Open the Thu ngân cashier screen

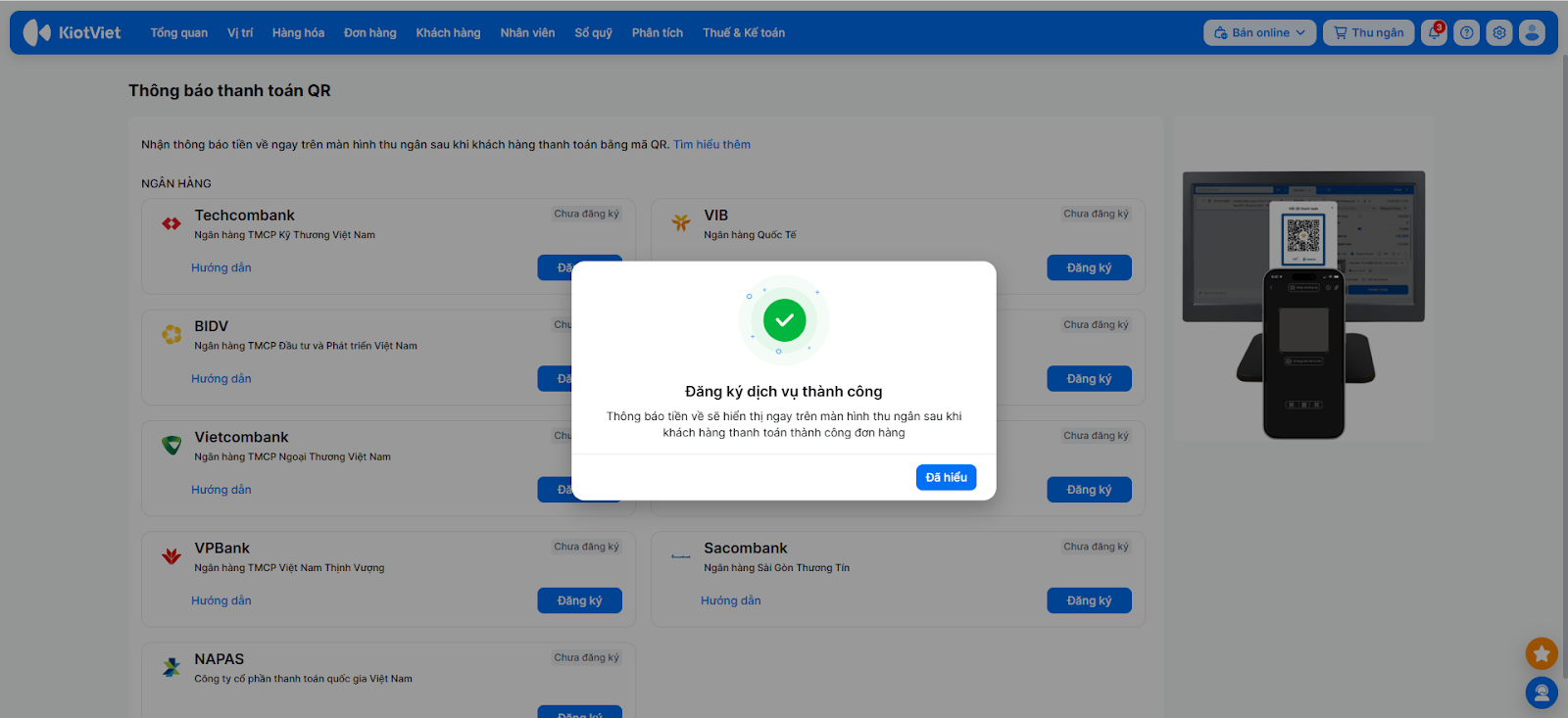1369,32
